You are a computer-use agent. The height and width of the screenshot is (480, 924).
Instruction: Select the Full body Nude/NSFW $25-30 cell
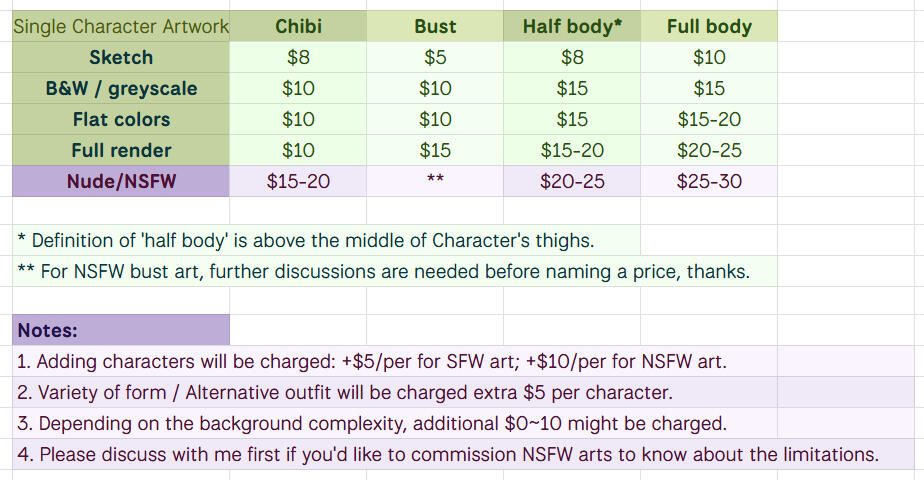point(709,181)
